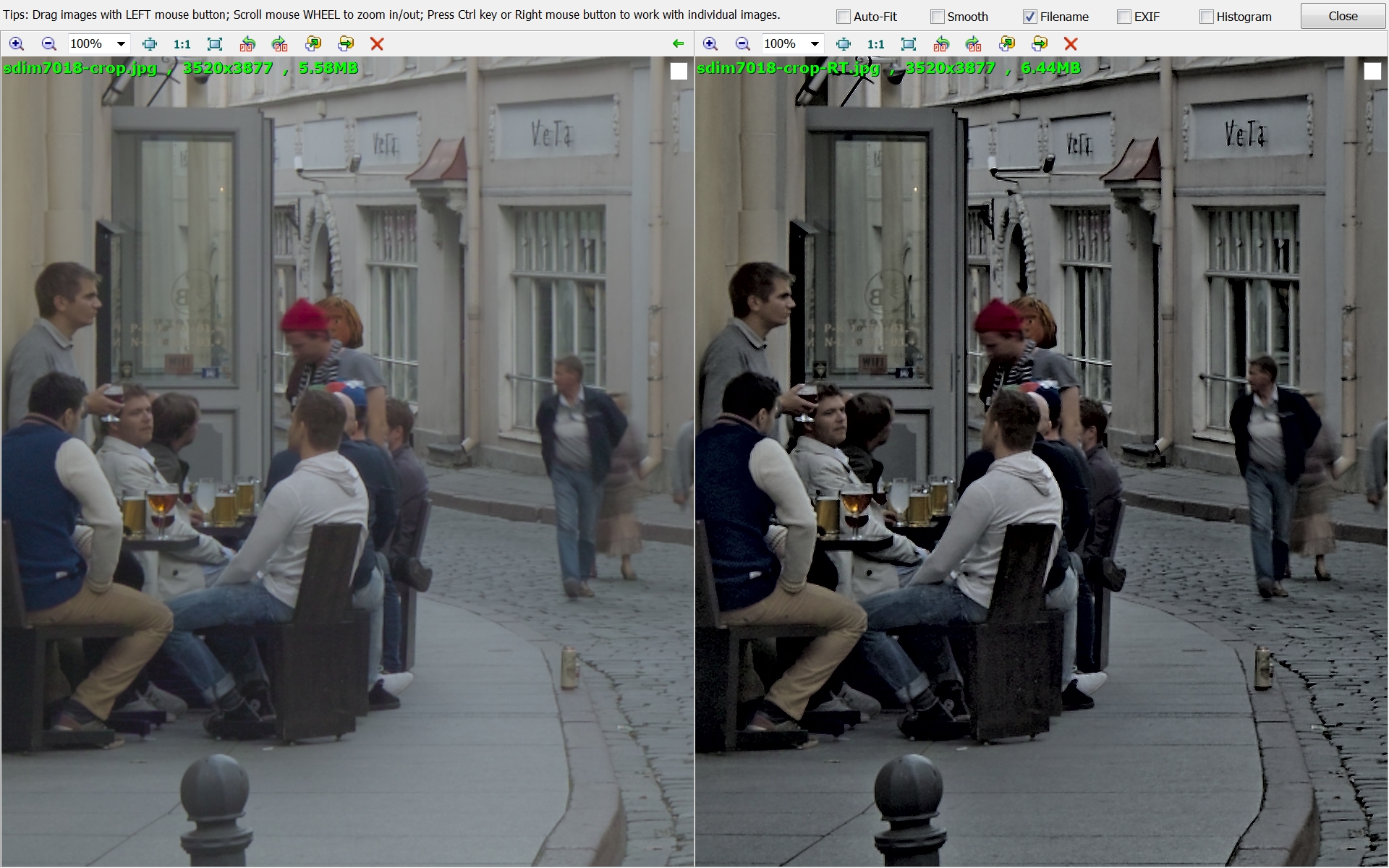The image size is (1389, 868).
Task: Rotate left image counter-clockwise
Action: coord(247,44)
